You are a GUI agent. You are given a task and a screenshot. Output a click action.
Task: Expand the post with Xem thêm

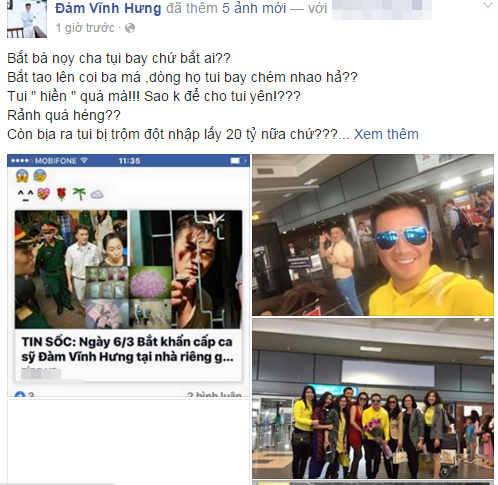pos(386,134)
